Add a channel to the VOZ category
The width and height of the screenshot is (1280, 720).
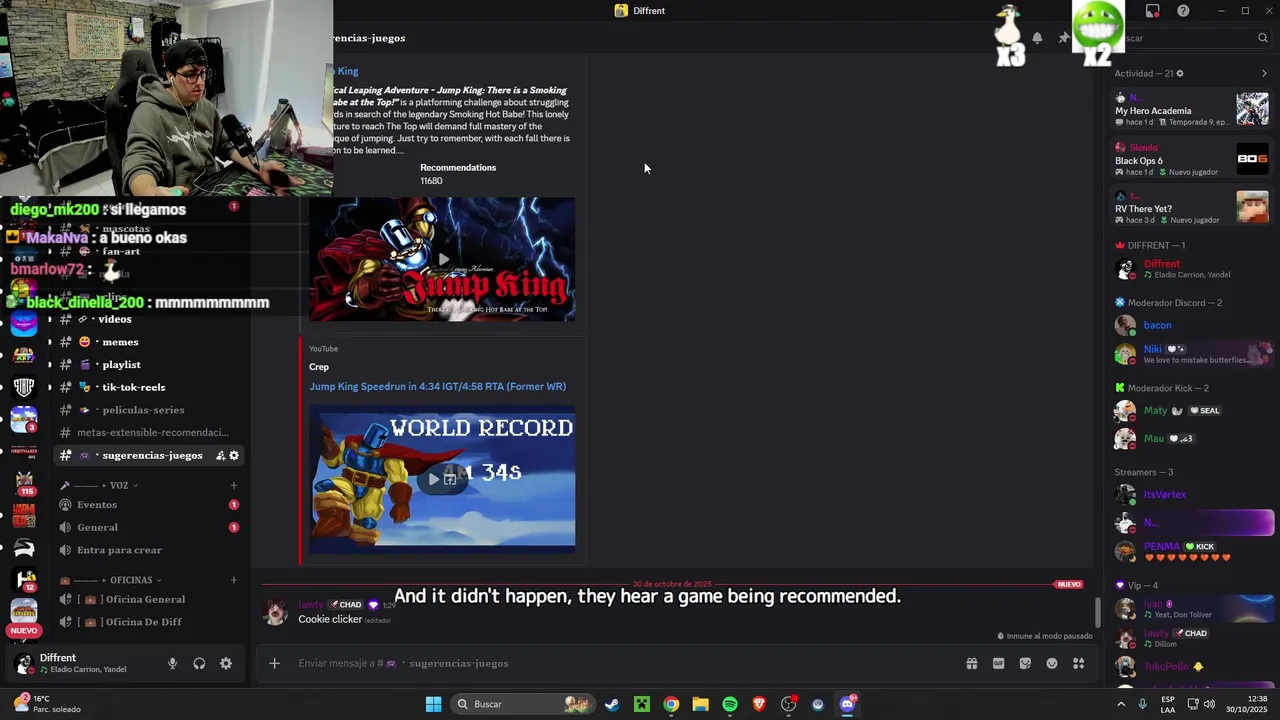coord(234,485)
